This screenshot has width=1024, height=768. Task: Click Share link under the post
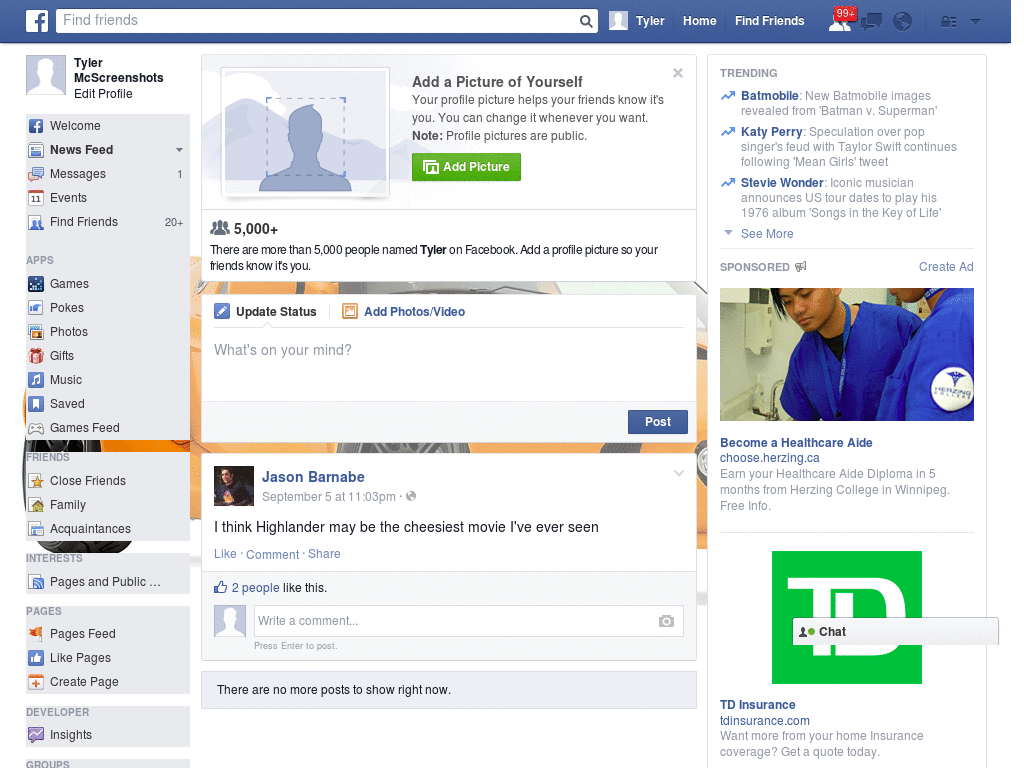(x=324, y=554)
